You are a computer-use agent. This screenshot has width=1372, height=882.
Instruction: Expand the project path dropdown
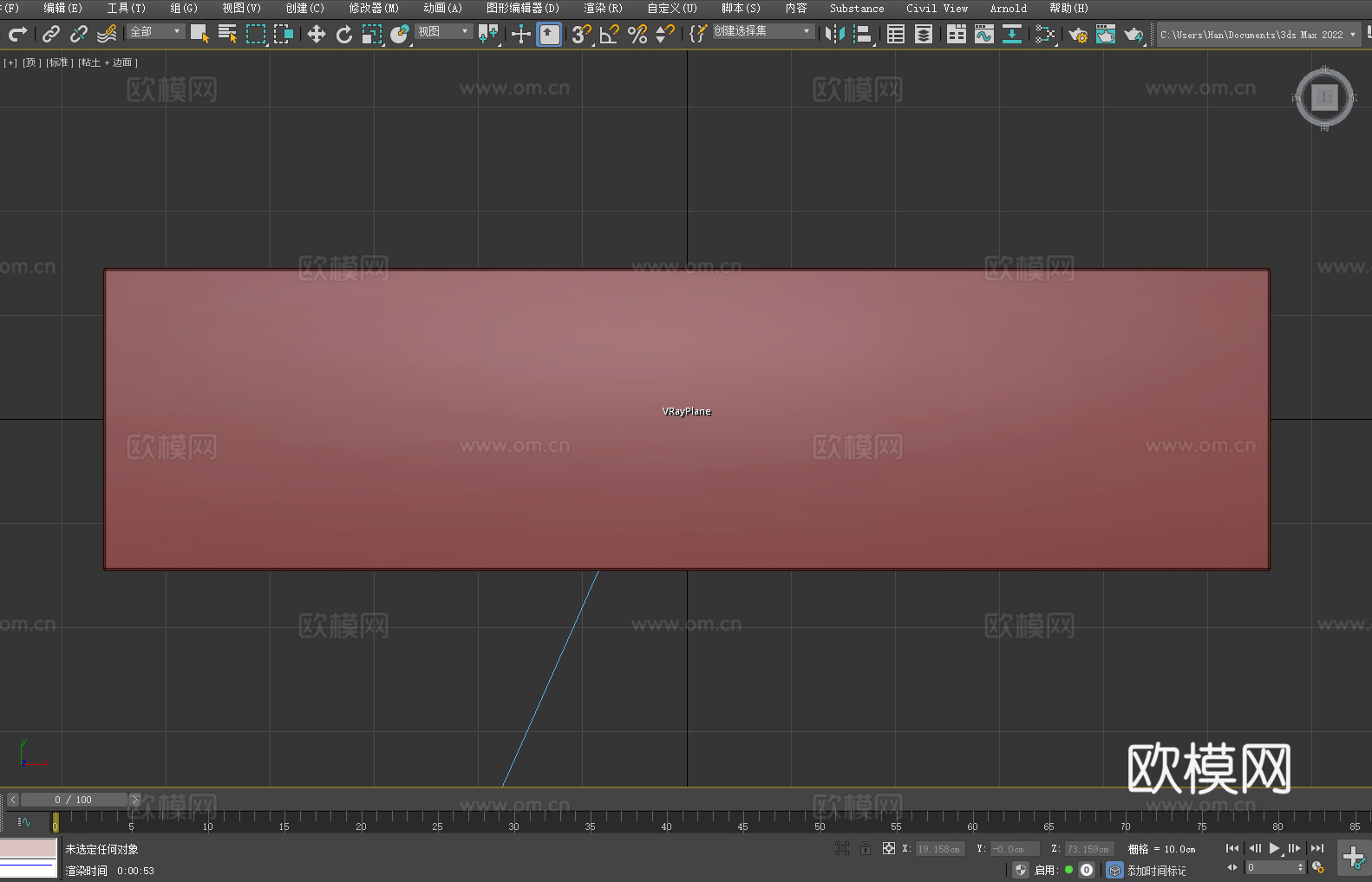click(x=1352, y=35)
